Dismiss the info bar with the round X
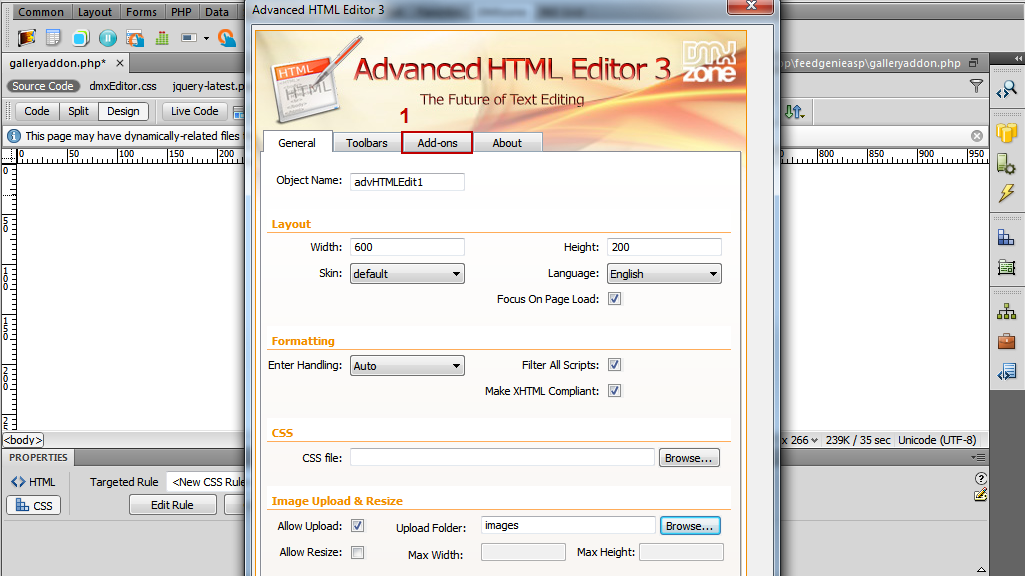This screenshot has height=576, width=1025. (x=977, y=136)
